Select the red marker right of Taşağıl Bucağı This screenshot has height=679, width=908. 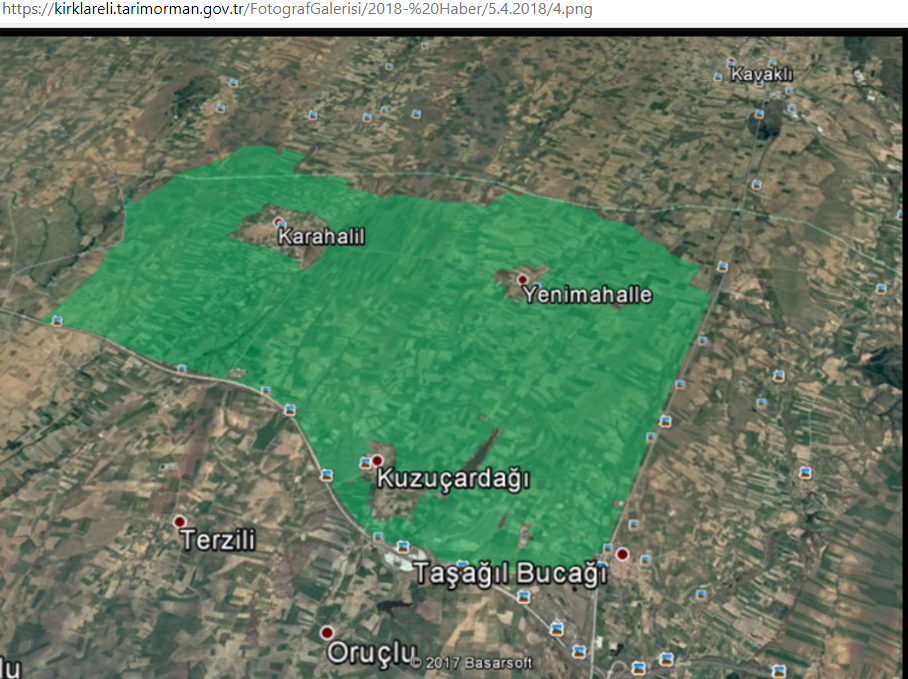tap(622, 554)
